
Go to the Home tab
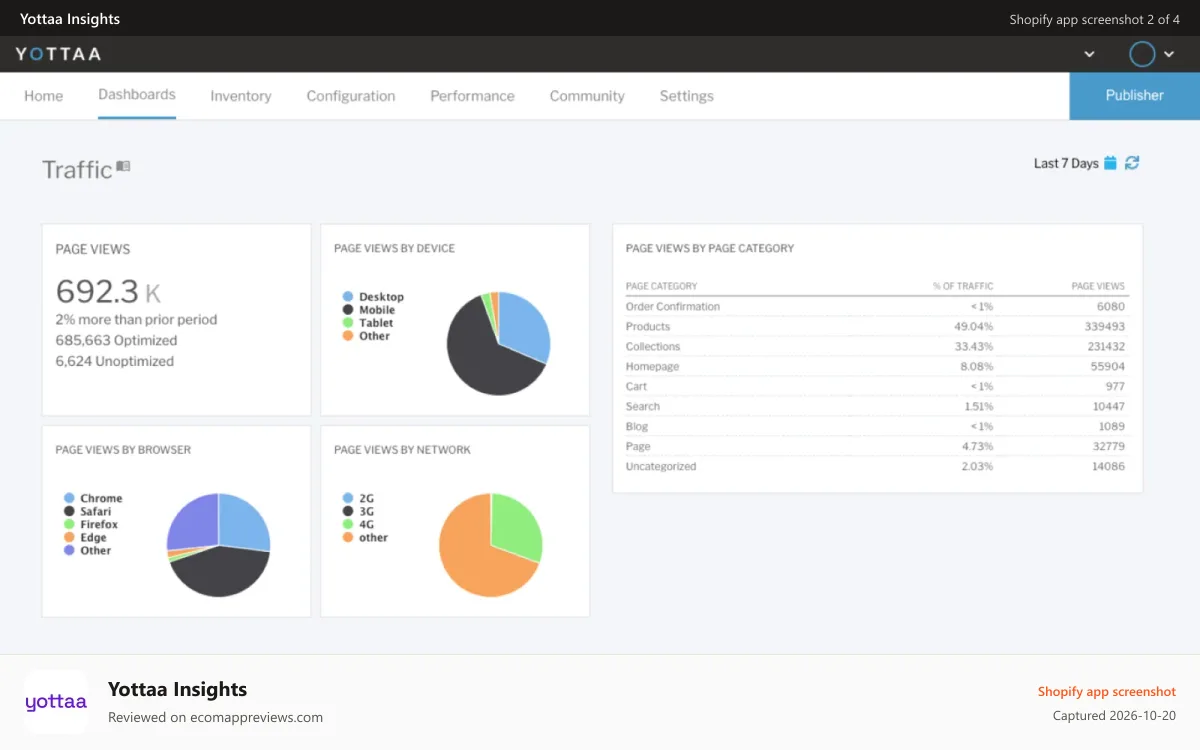[43, 96]
